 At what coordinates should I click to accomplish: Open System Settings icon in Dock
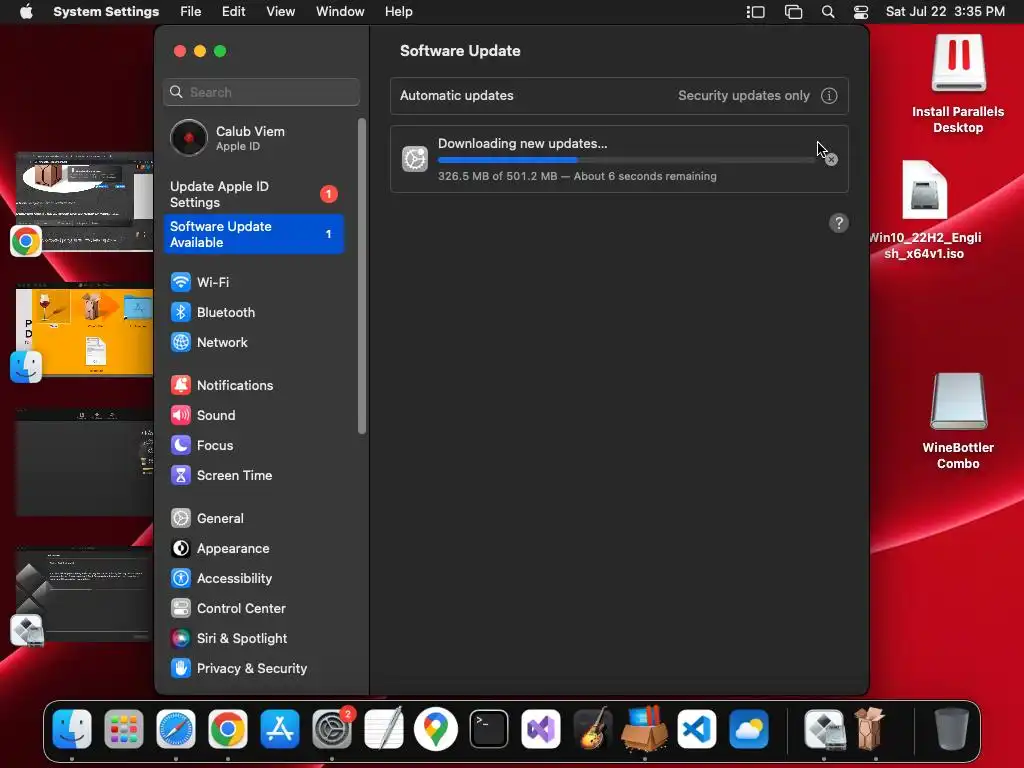[x=332, y=729]
